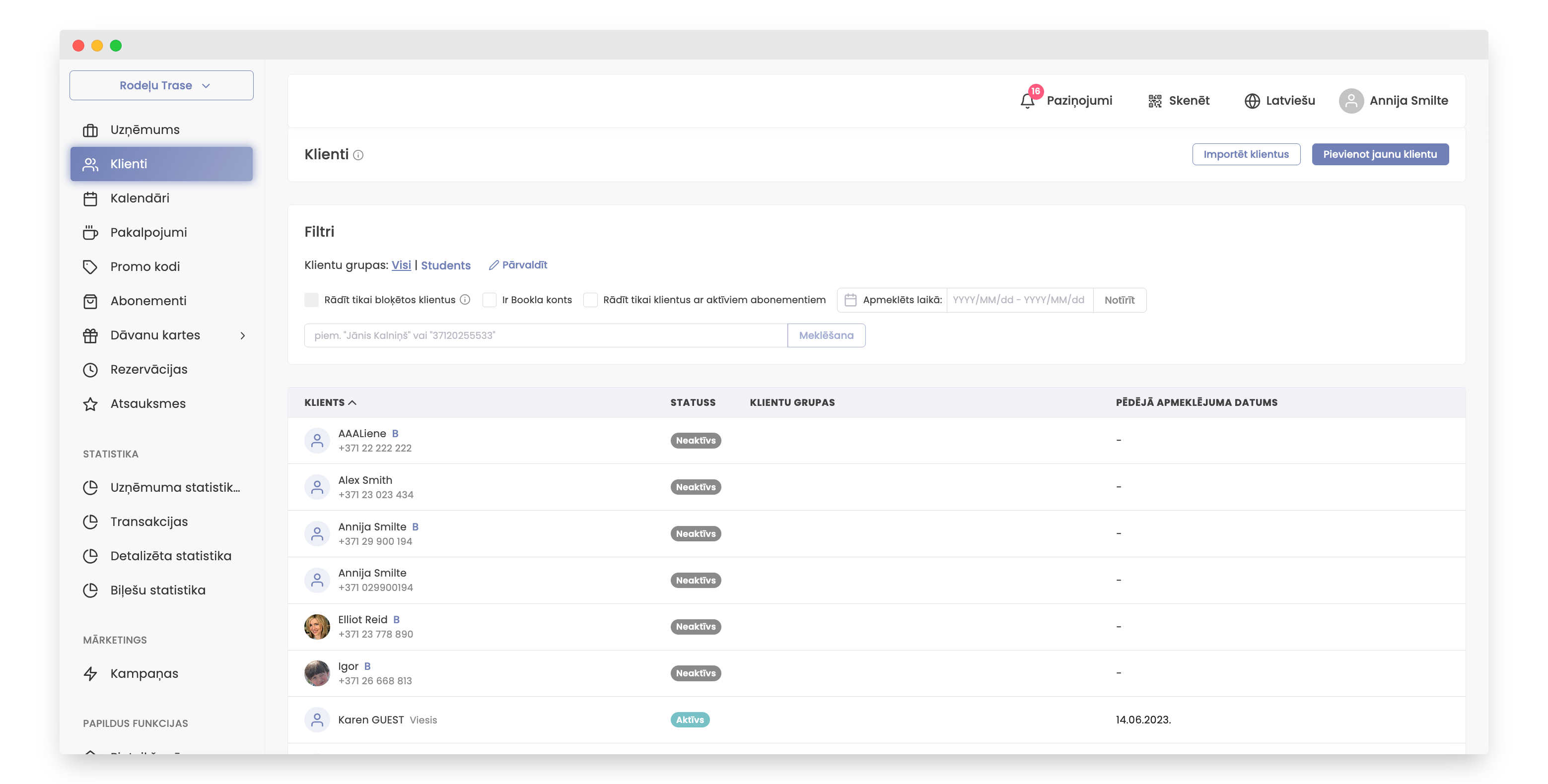
Task: Open Kampaņas via the lightning icon
Action: tap(90, 673)
